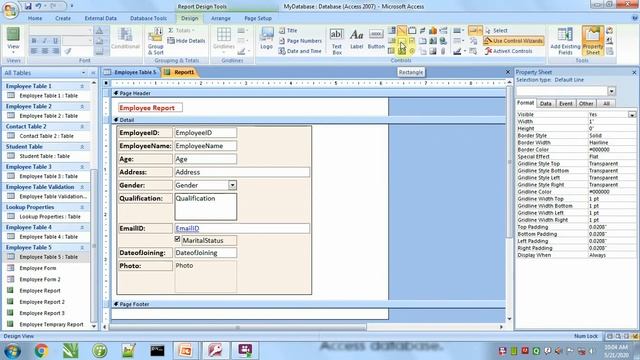
Task: Insert a Logo into report
Action: 267,39
